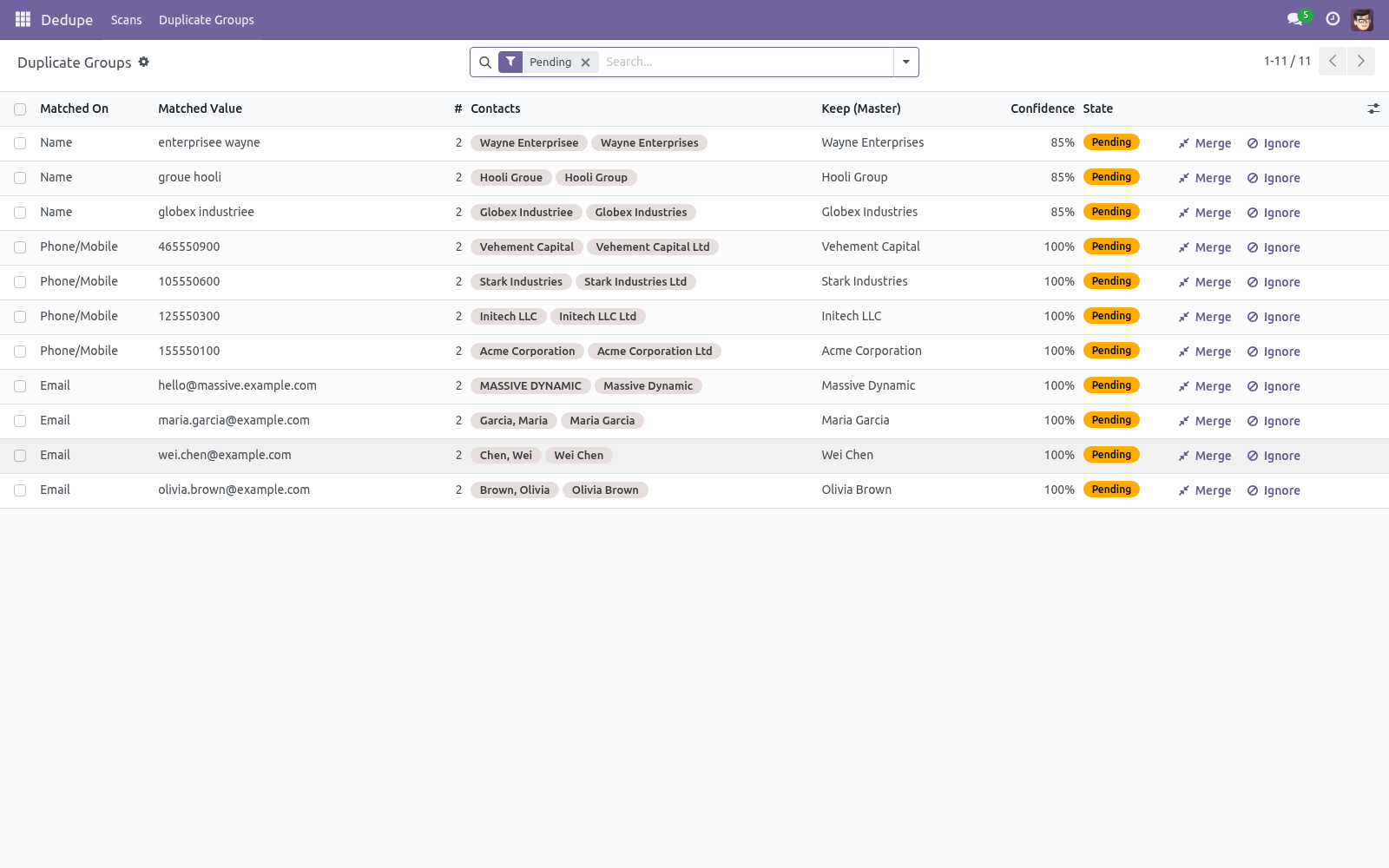Remove the Pending filter tag
This screenshot has width=1389, height=868.
[x=586, y=62]
